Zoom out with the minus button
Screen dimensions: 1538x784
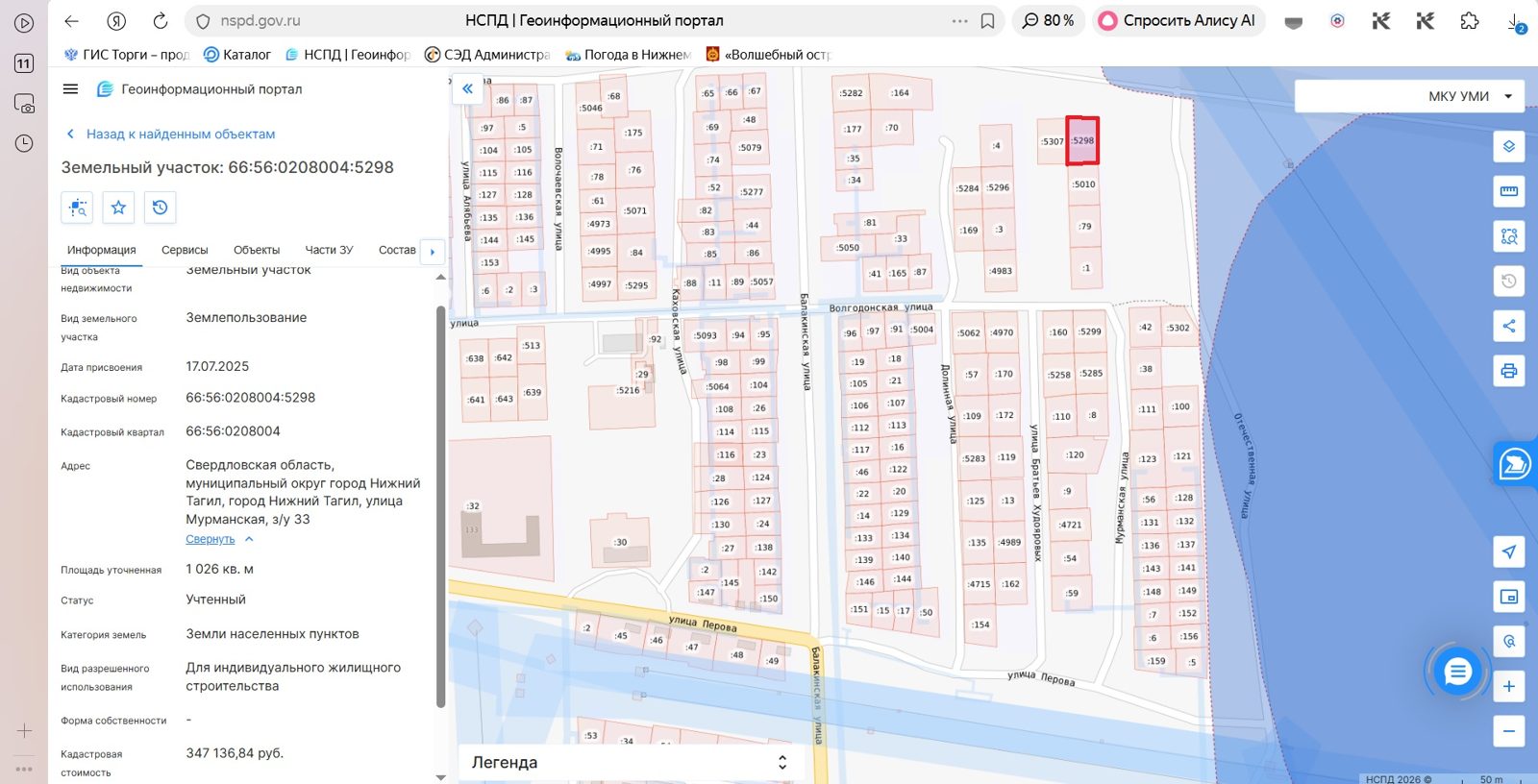click(1508, 731)
